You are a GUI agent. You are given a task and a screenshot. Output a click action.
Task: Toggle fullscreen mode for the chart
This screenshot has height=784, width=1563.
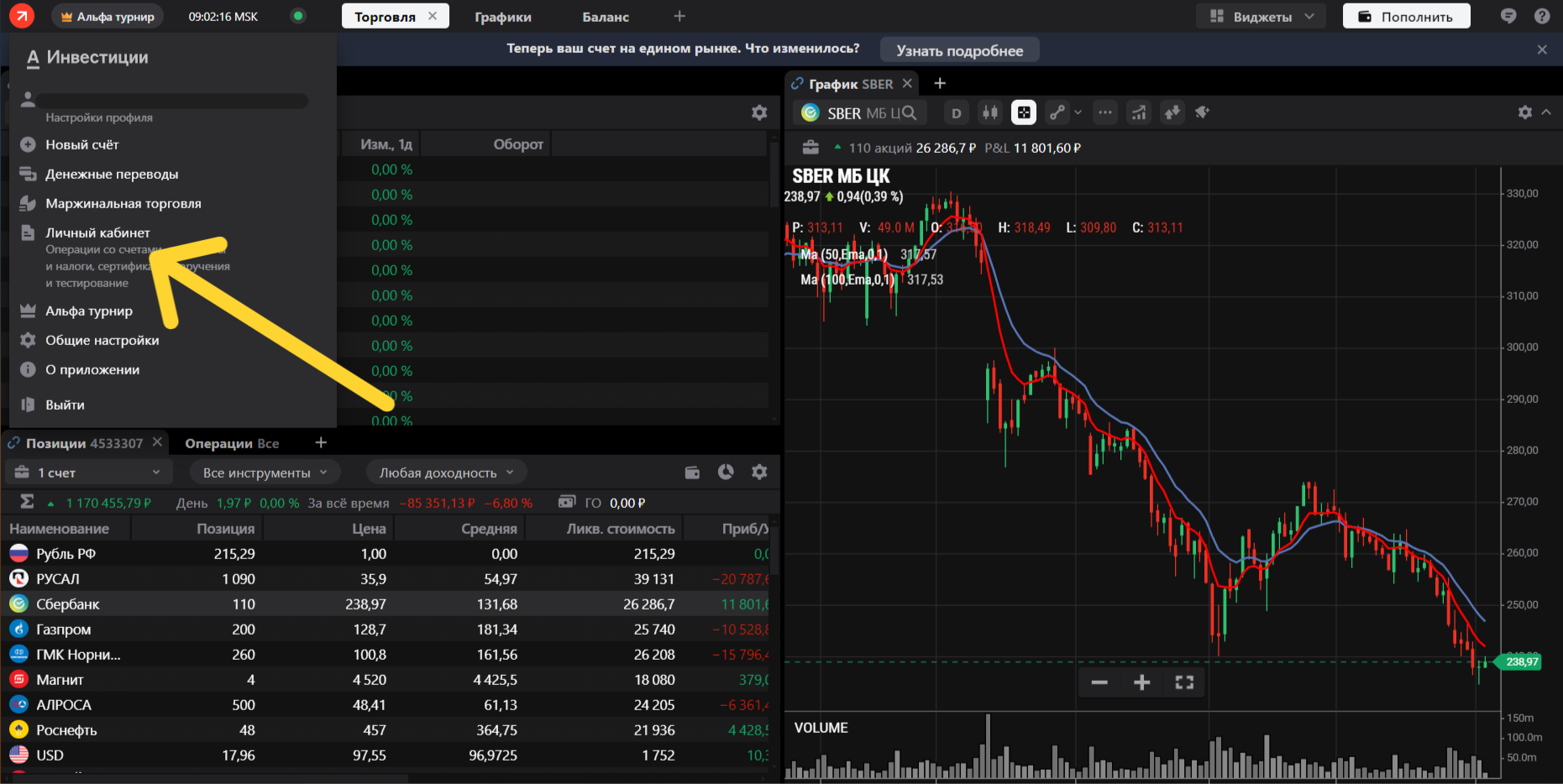click(1184, 682)
